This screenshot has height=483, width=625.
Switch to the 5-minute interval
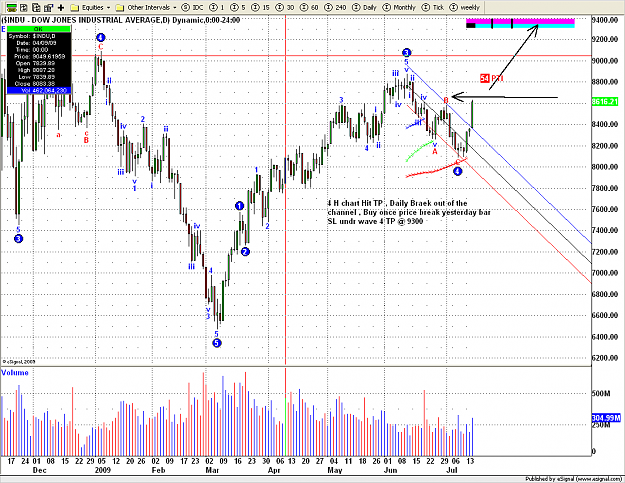(238, 7)
